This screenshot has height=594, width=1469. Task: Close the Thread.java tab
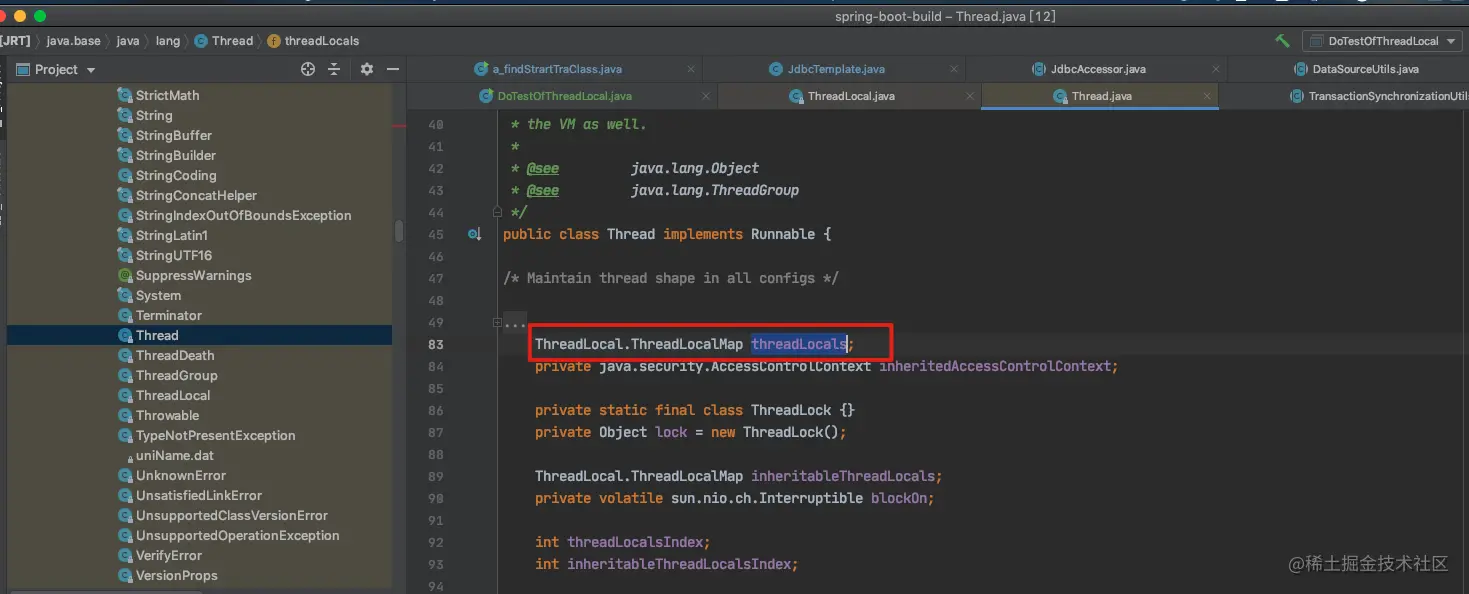coord(1207,96)
